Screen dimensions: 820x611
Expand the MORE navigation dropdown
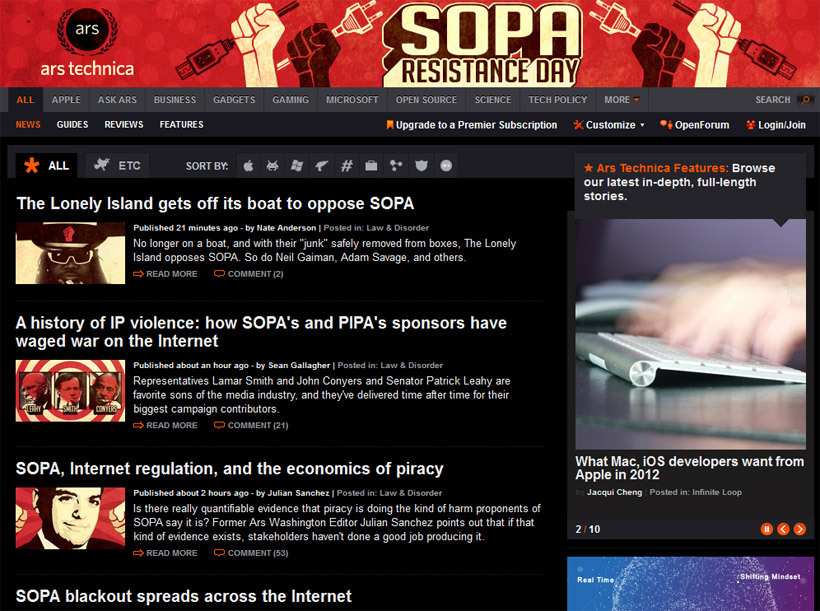pos(621,99)
